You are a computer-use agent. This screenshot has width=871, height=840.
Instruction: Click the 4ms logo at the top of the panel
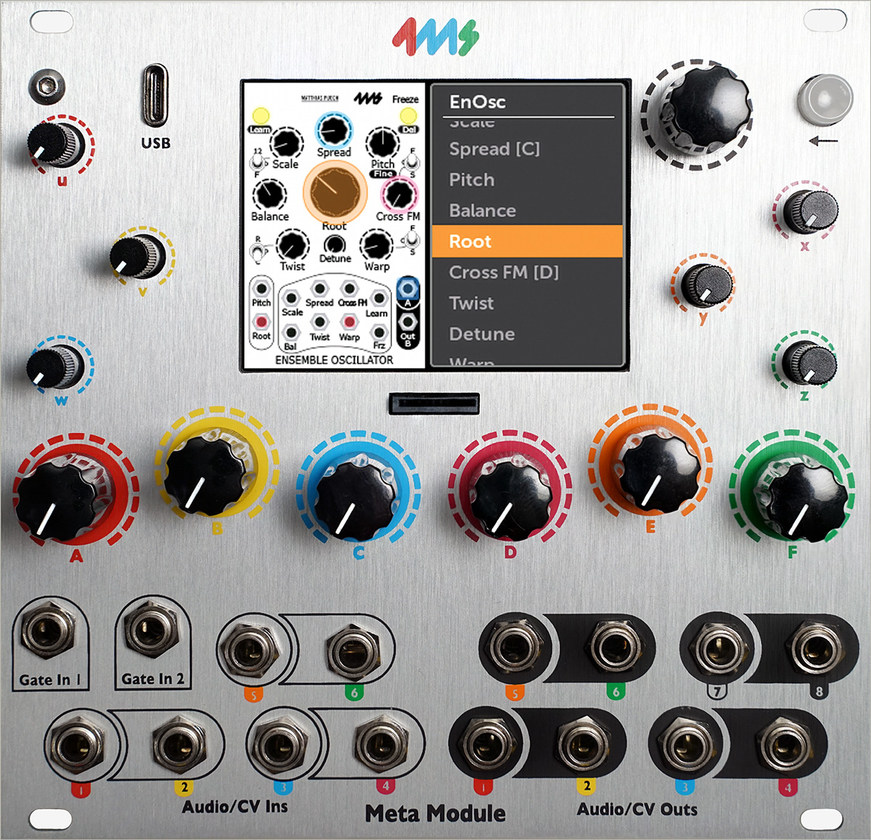[x=436, y=36]
